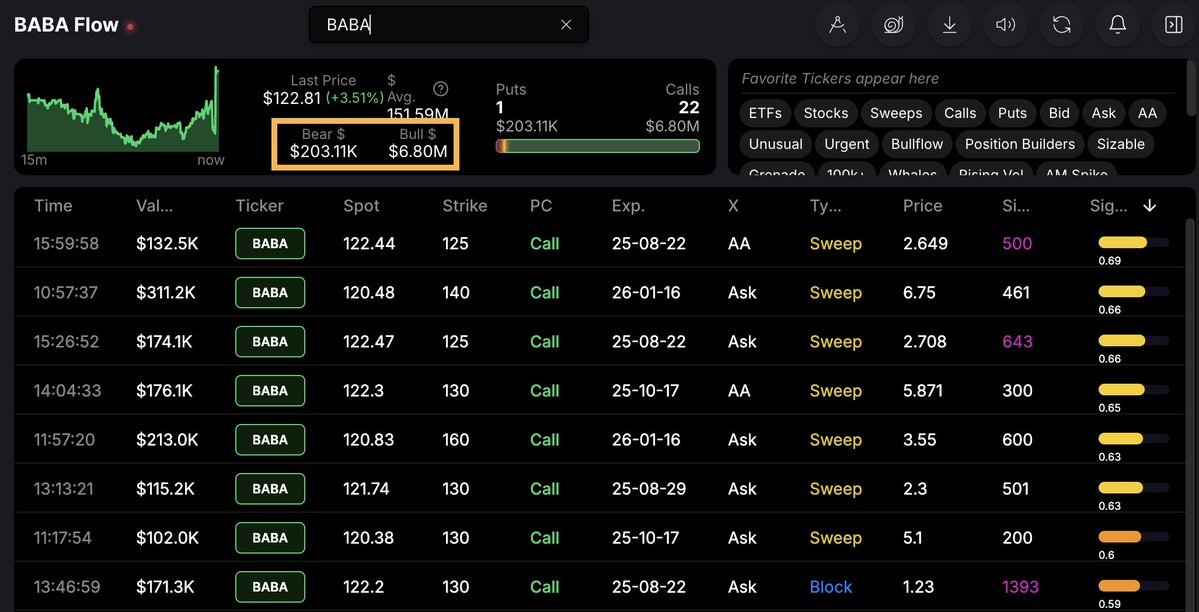Viewport: 1199px width, 612px height.
Task: Select the Sizable filter chip
Action: tap(1121, 144)
